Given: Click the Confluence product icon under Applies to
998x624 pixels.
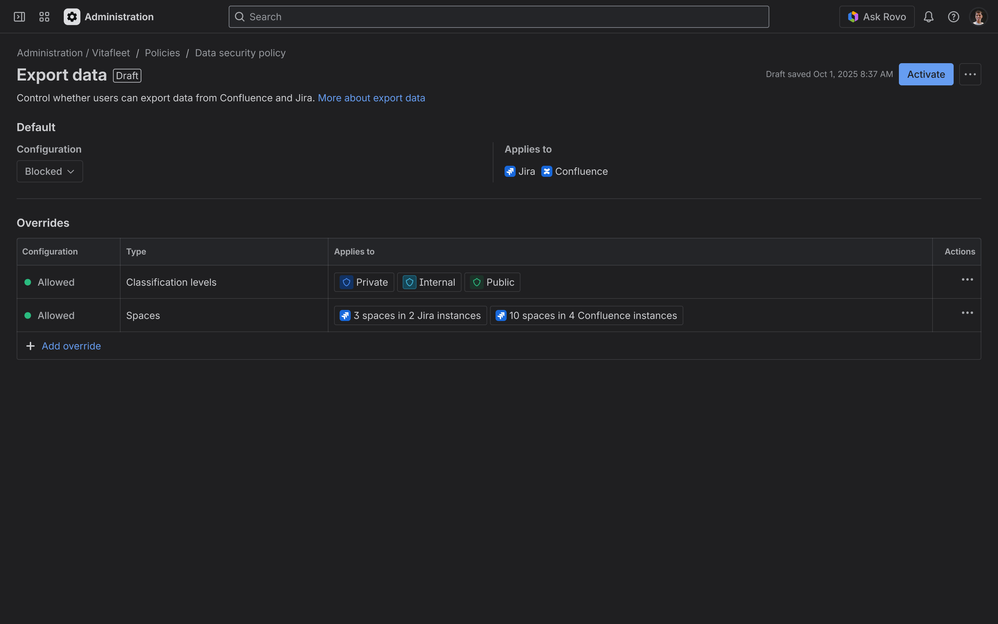Looking at the screenshot, I should coord(547,171).
